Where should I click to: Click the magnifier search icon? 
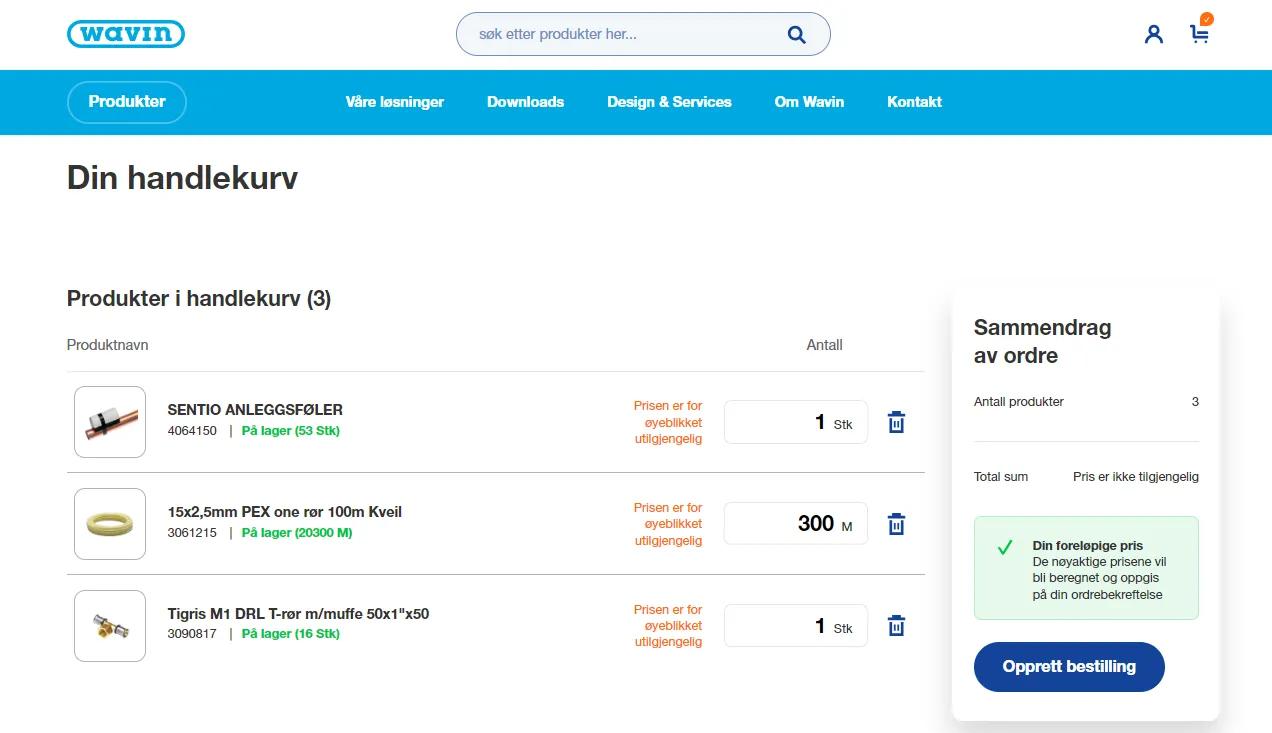pyautogui.click(x=796, y=35)
